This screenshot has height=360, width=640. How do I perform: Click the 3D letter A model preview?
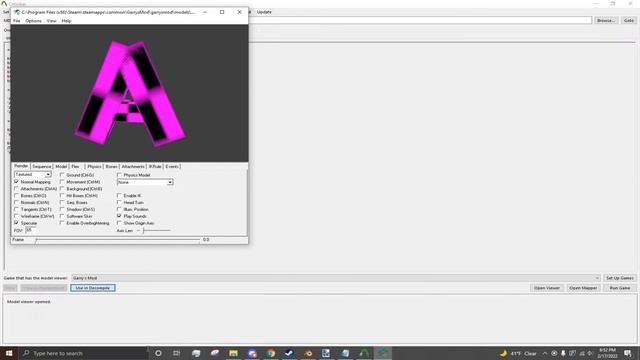(130, 93)
